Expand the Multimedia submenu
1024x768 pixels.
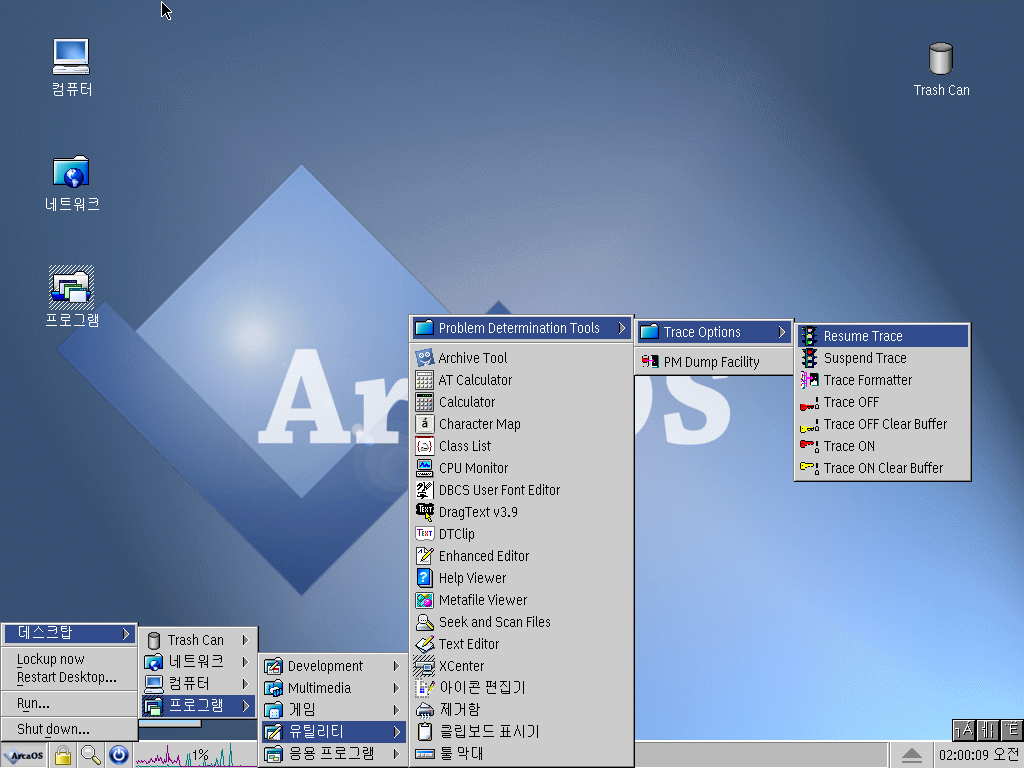tap(319, 688)
